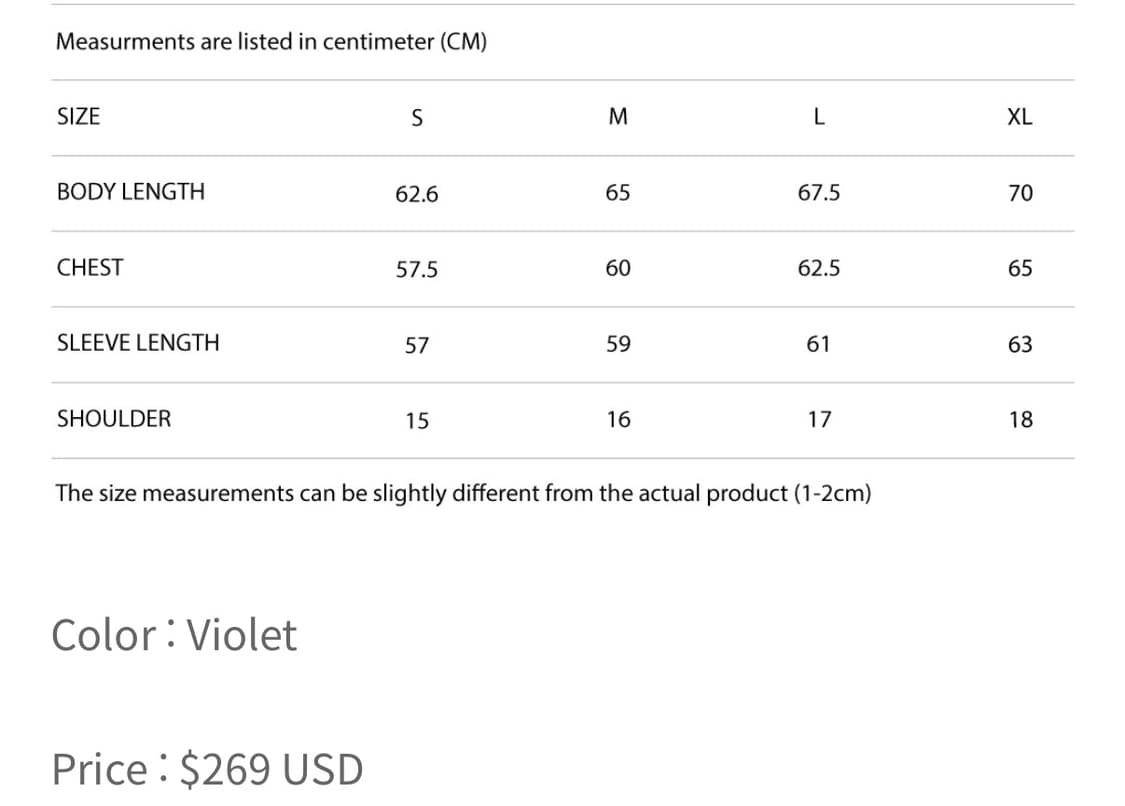Click the Price: $269 USD text
The image size is (1125, 806).
(208, 769)
